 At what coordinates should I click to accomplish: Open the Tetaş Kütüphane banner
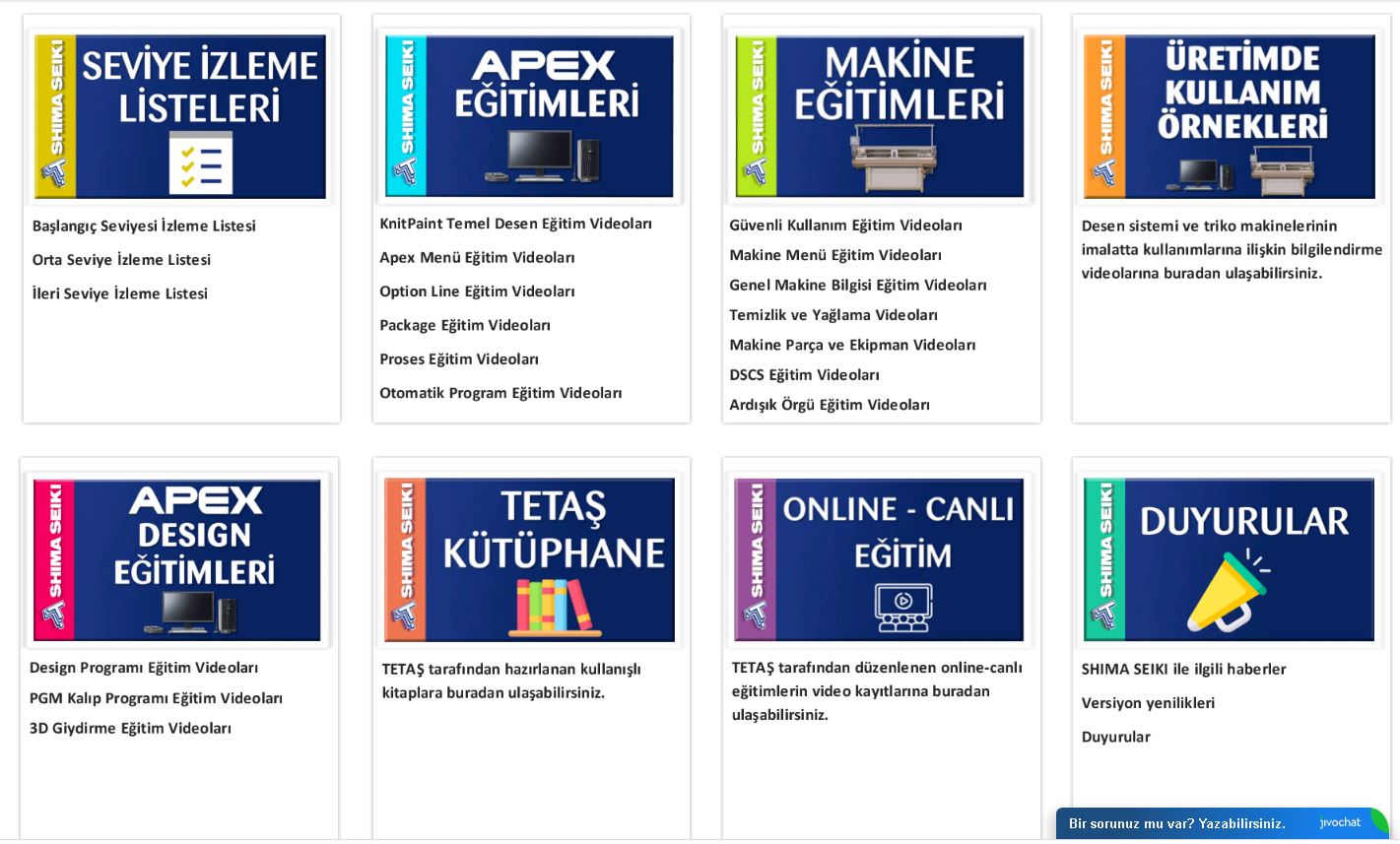pyautogui.click(x=529, y=559)
